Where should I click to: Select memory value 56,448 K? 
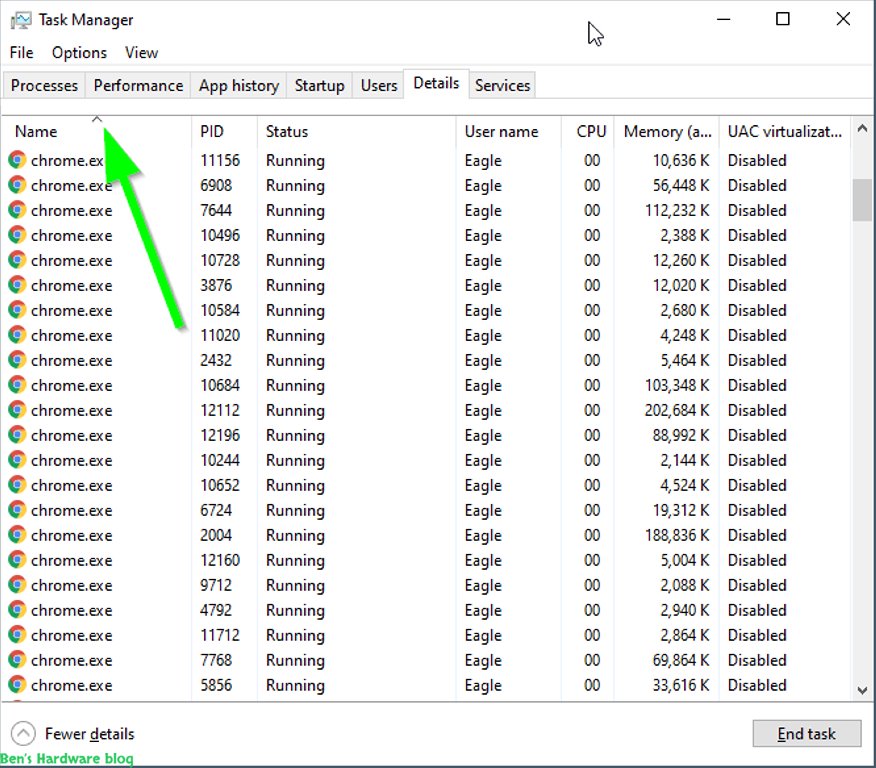pyautogui.click(x=680, y=185)
